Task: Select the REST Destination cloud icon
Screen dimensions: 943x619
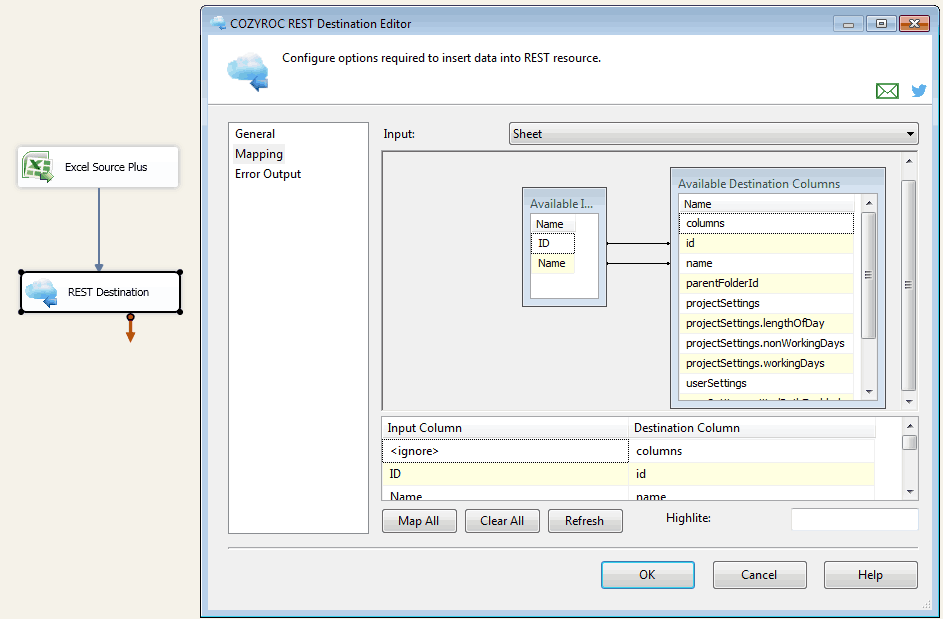Action: [41, 292]
